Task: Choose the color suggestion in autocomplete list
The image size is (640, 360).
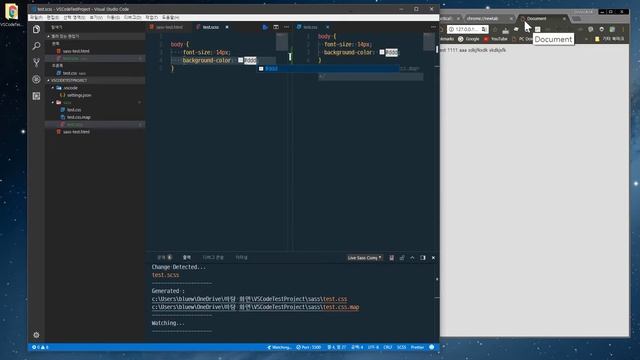Action: click(328, 69)
